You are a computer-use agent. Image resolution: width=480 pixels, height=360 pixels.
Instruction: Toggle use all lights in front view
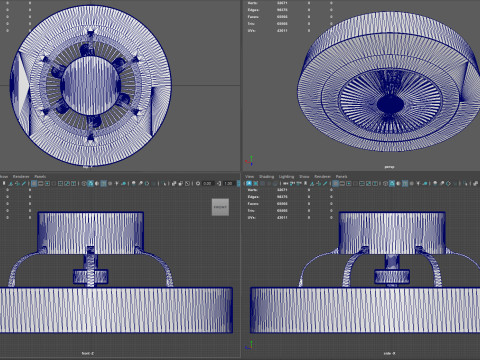[x=117, y=184]
